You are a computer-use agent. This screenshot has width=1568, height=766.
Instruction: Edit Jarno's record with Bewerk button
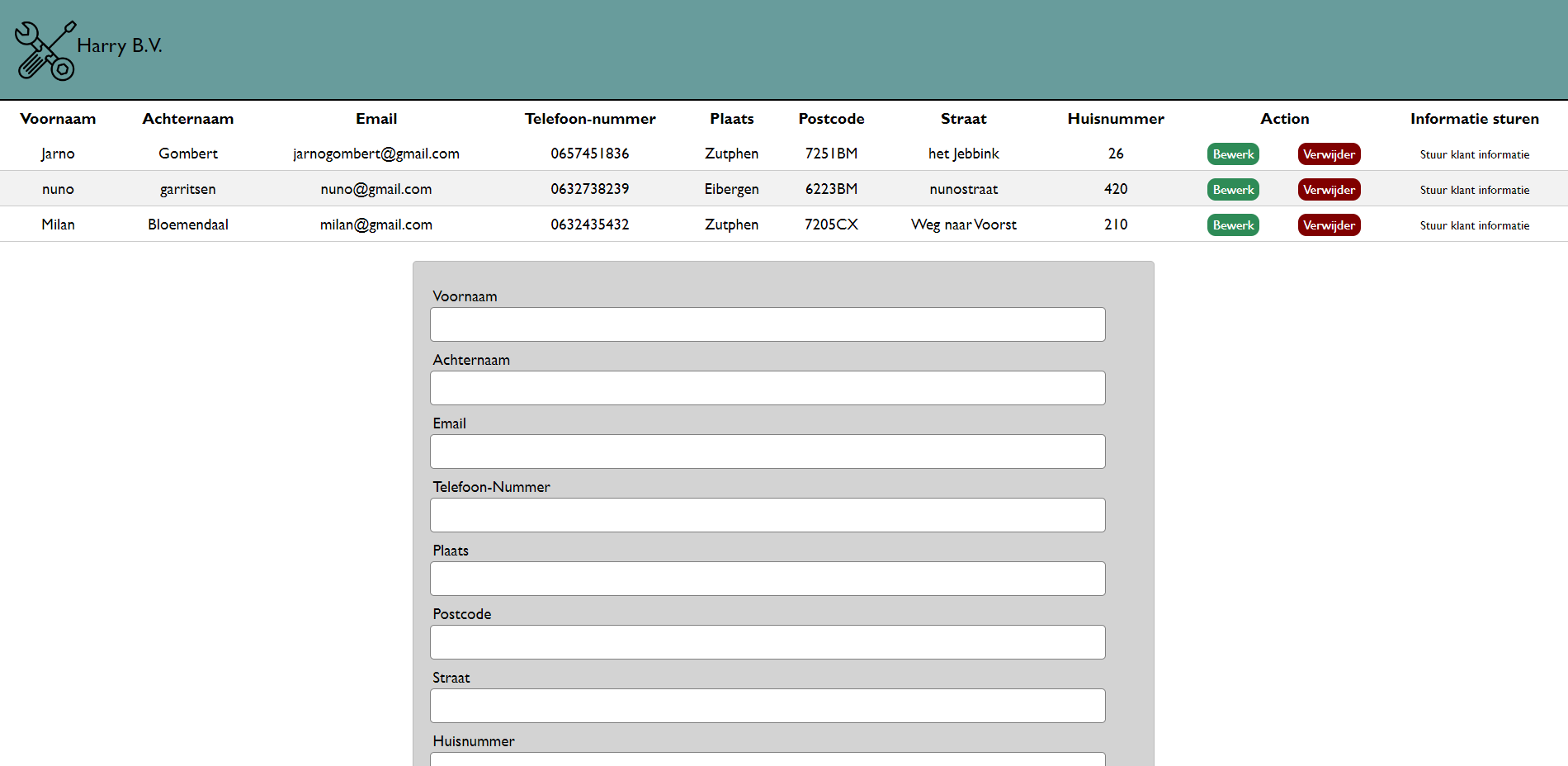(x=1233, y=154)
